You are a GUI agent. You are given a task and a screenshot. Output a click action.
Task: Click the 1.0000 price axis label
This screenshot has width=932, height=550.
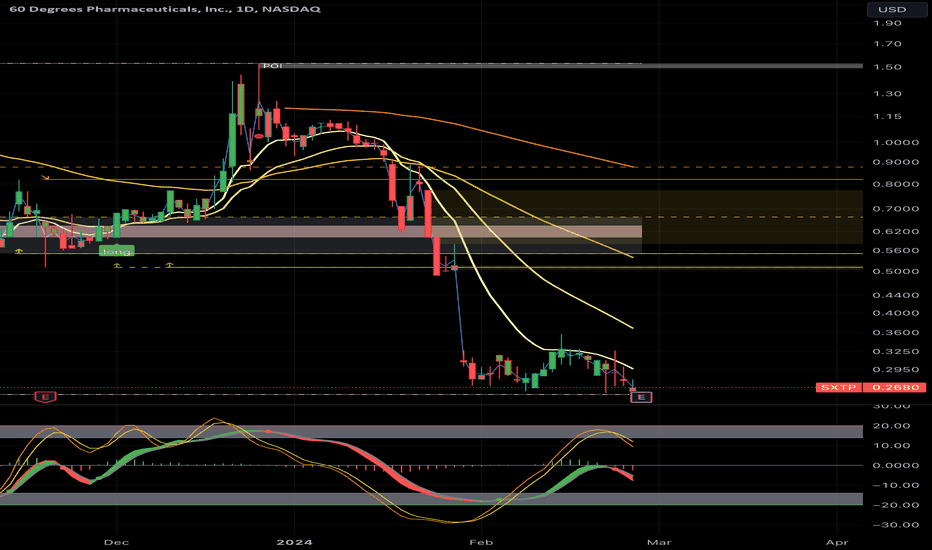(896, 143)
